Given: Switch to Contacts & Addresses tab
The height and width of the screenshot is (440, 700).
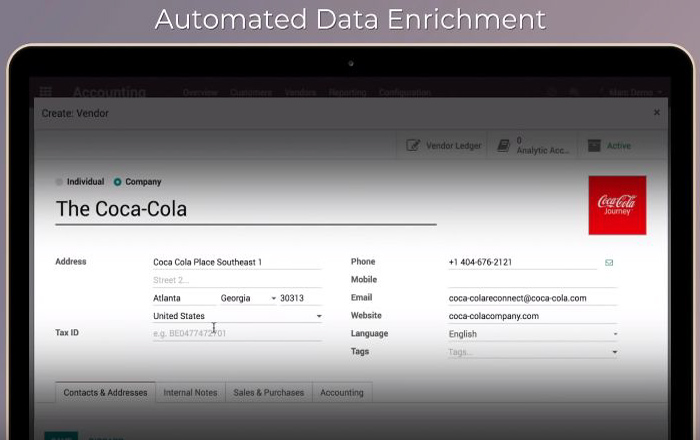Looking at the screenshot, I should click(x=105, y=392).
